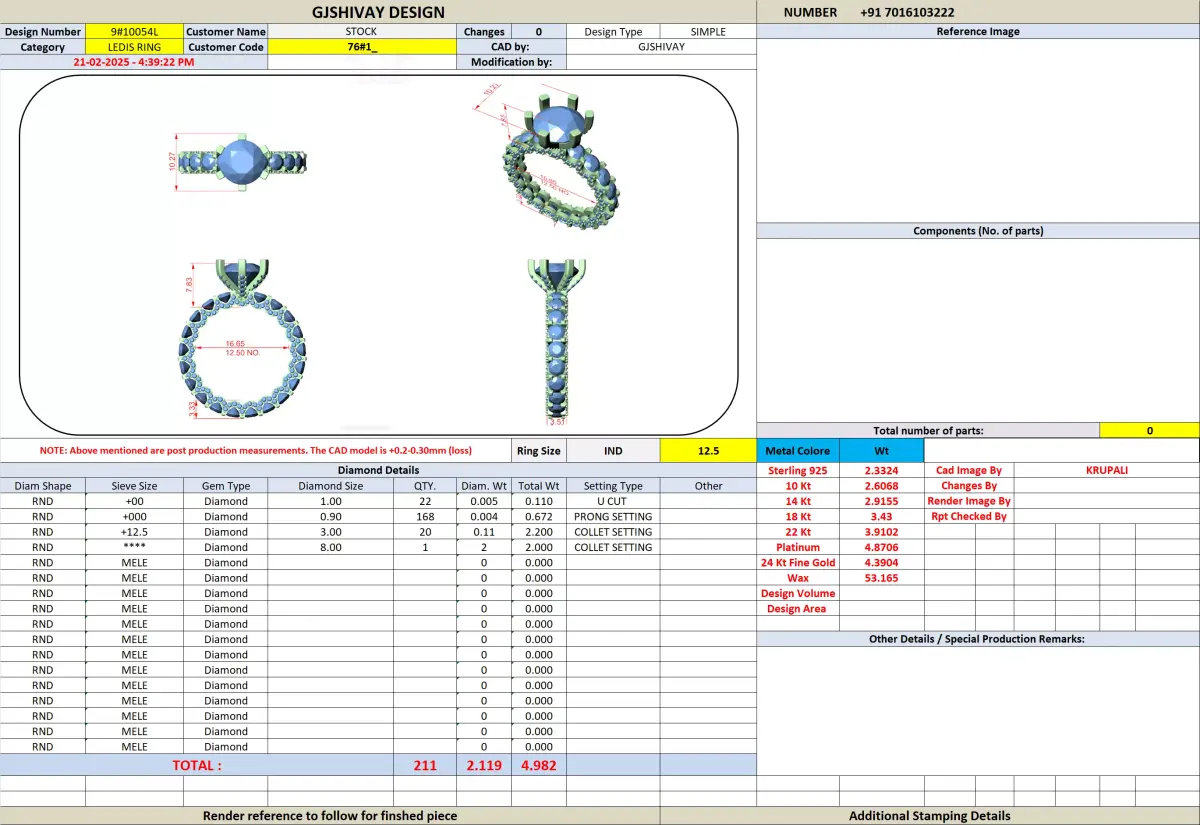Click the Sieve Size column header
Viewport: 1200px width, 825px height.
pos(134,486)
